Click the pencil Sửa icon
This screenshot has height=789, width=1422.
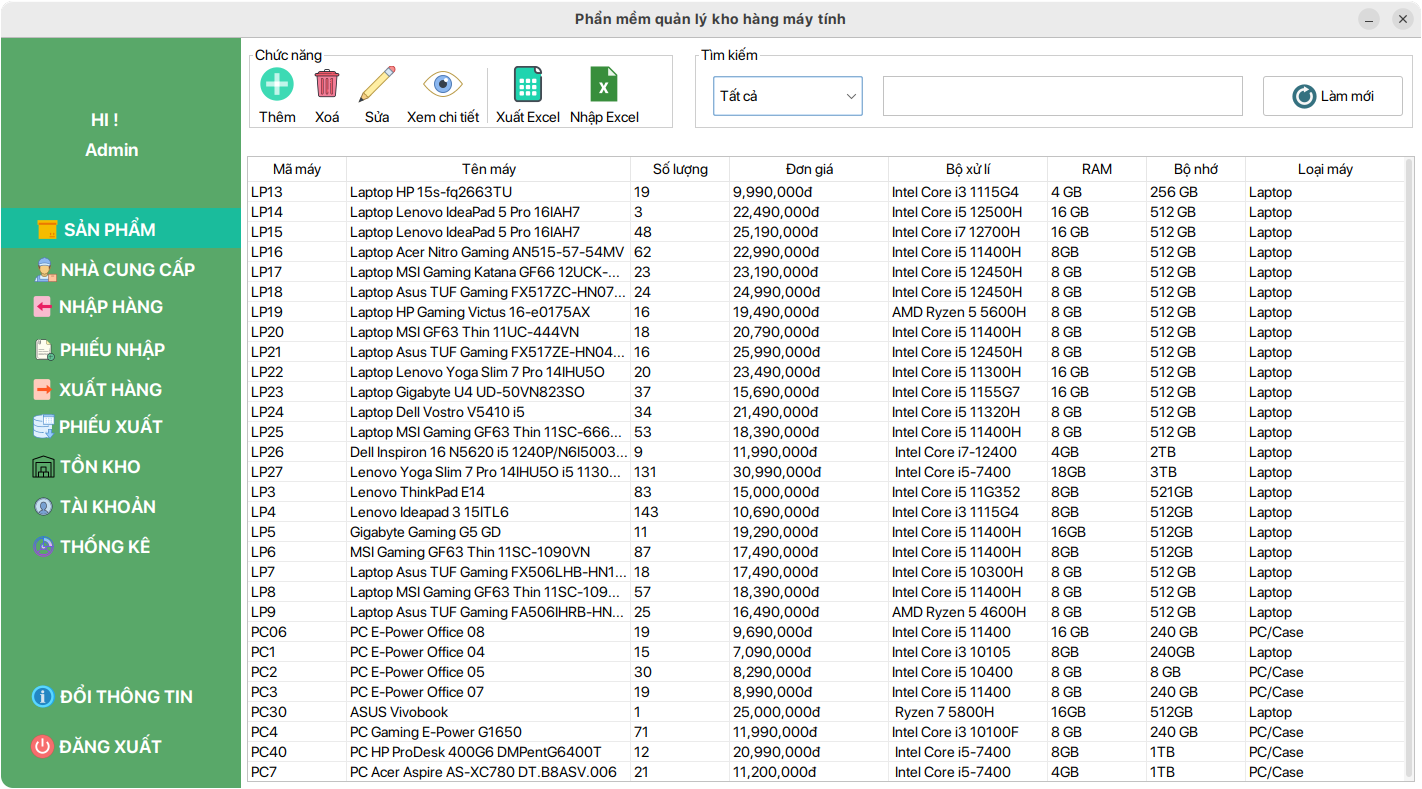click(x=377, y=84)
